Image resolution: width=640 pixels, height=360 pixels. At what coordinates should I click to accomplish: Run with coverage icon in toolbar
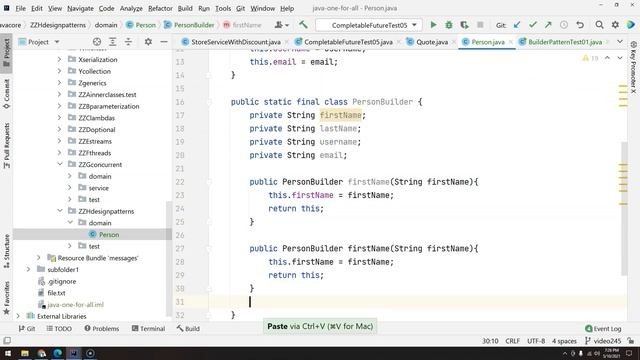(x=464, y=25)
